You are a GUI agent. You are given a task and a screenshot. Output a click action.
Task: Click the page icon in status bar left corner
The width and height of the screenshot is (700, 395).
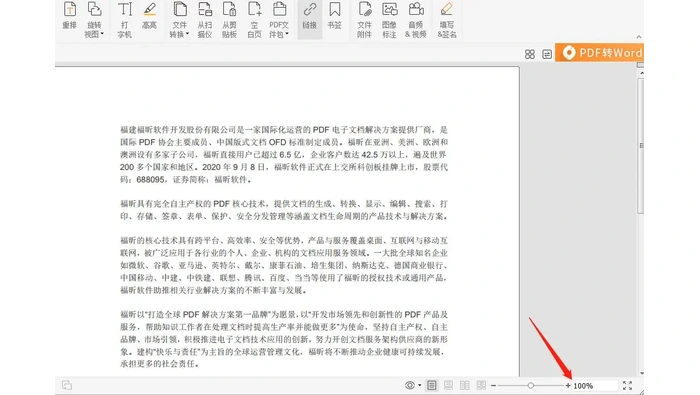[67, 385]
